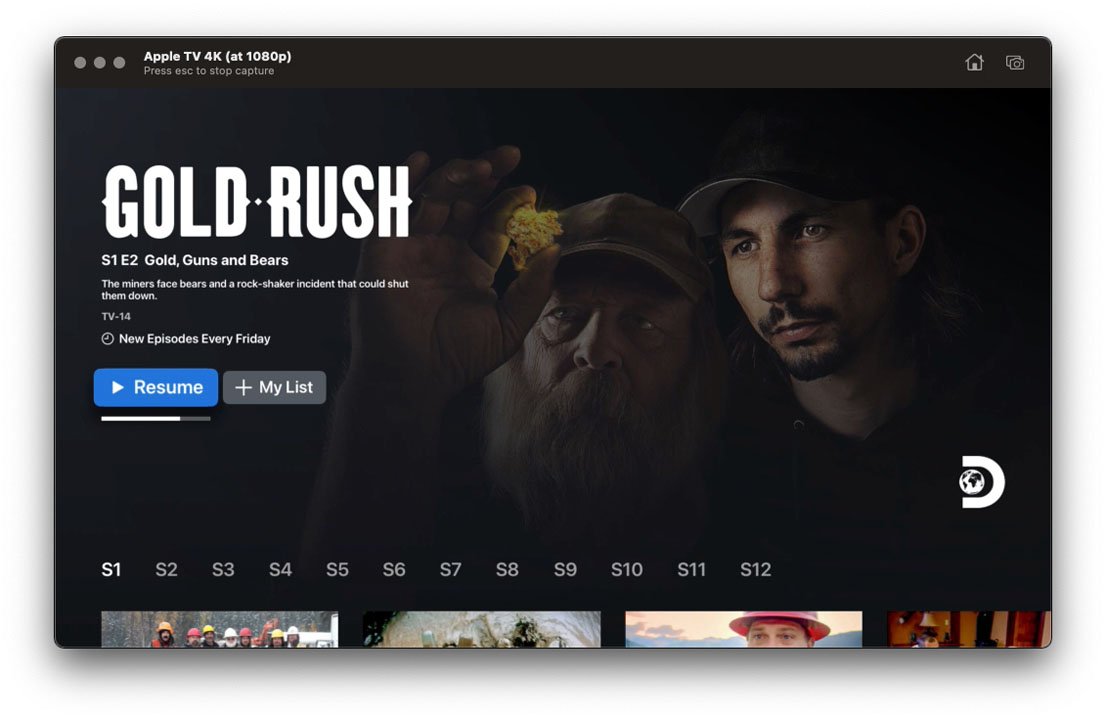
Task: Switch to season S2
Action: pos(166,569)
